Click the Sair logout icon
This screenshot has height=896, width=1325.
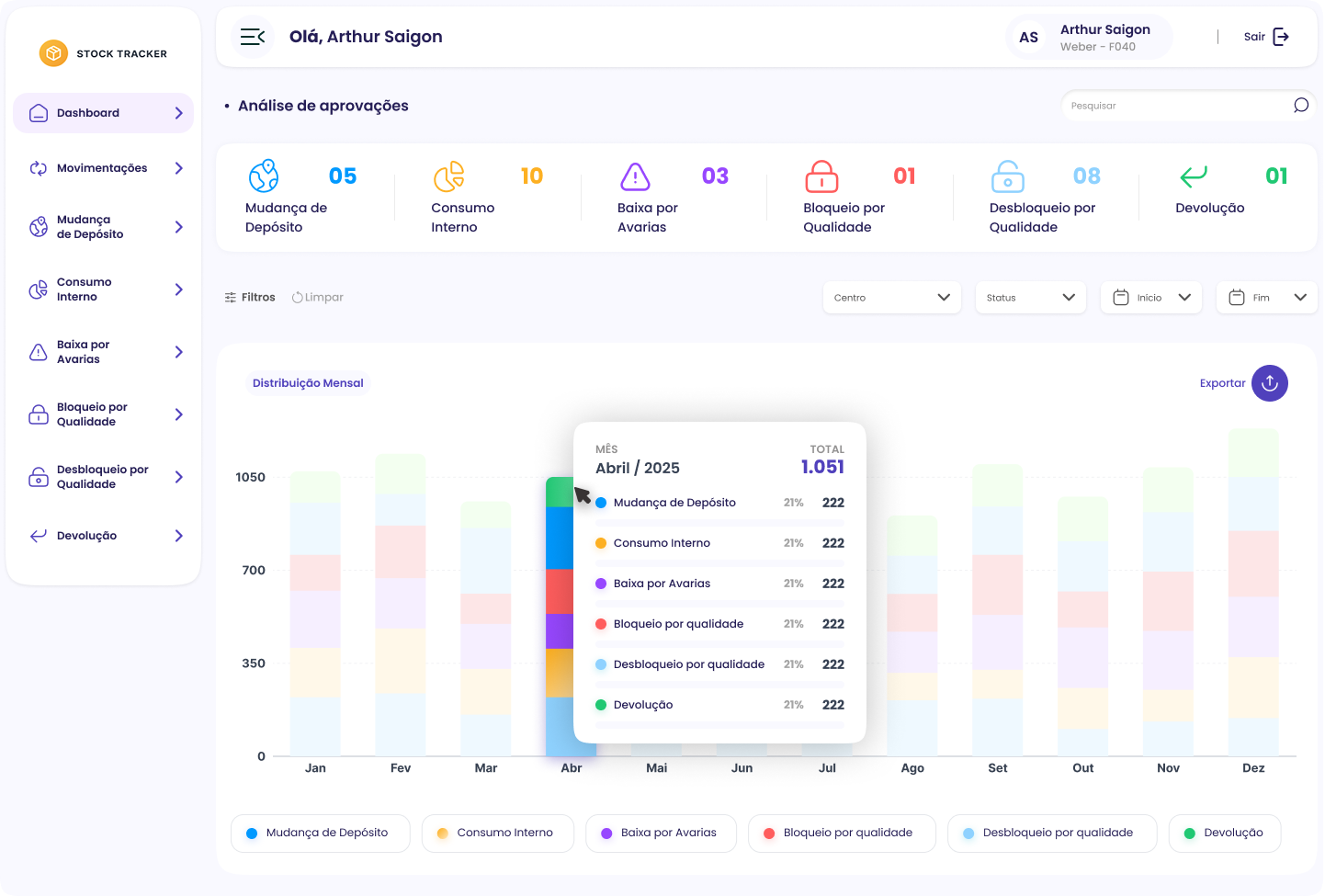coord(1281,37)
